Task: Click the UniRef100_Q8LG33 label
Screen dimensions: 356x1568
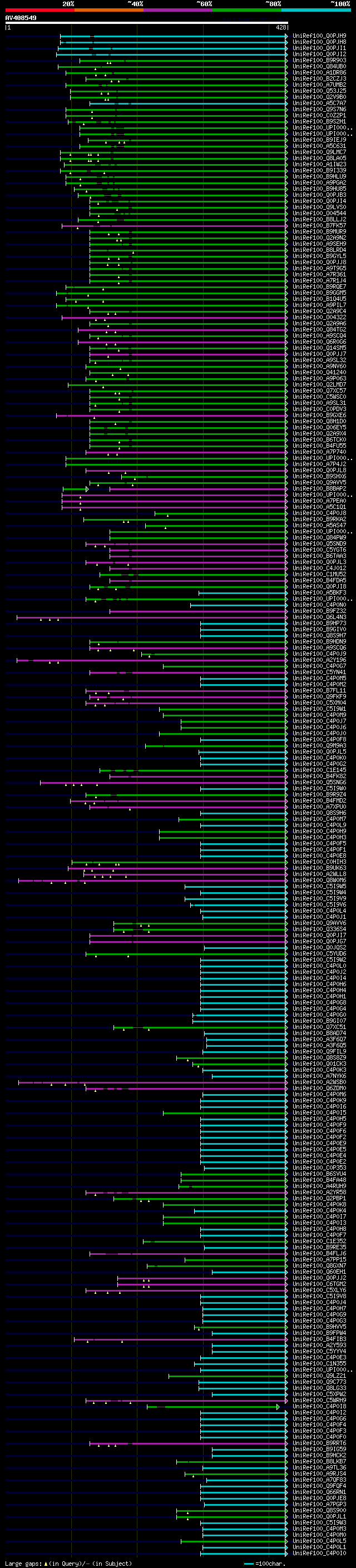Action: coord(319,1388)
